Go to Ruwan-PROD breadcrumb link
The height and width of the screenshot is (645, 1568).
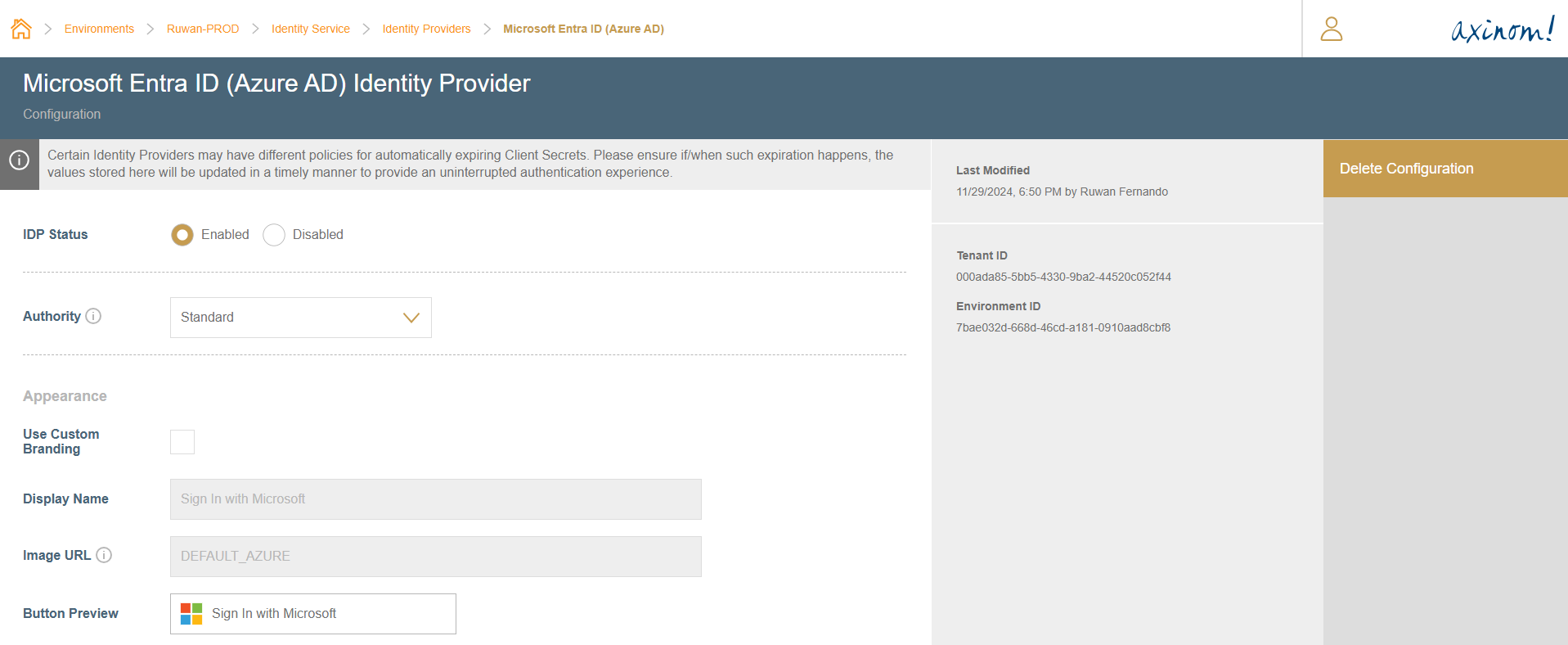click(x=203, y=29)
